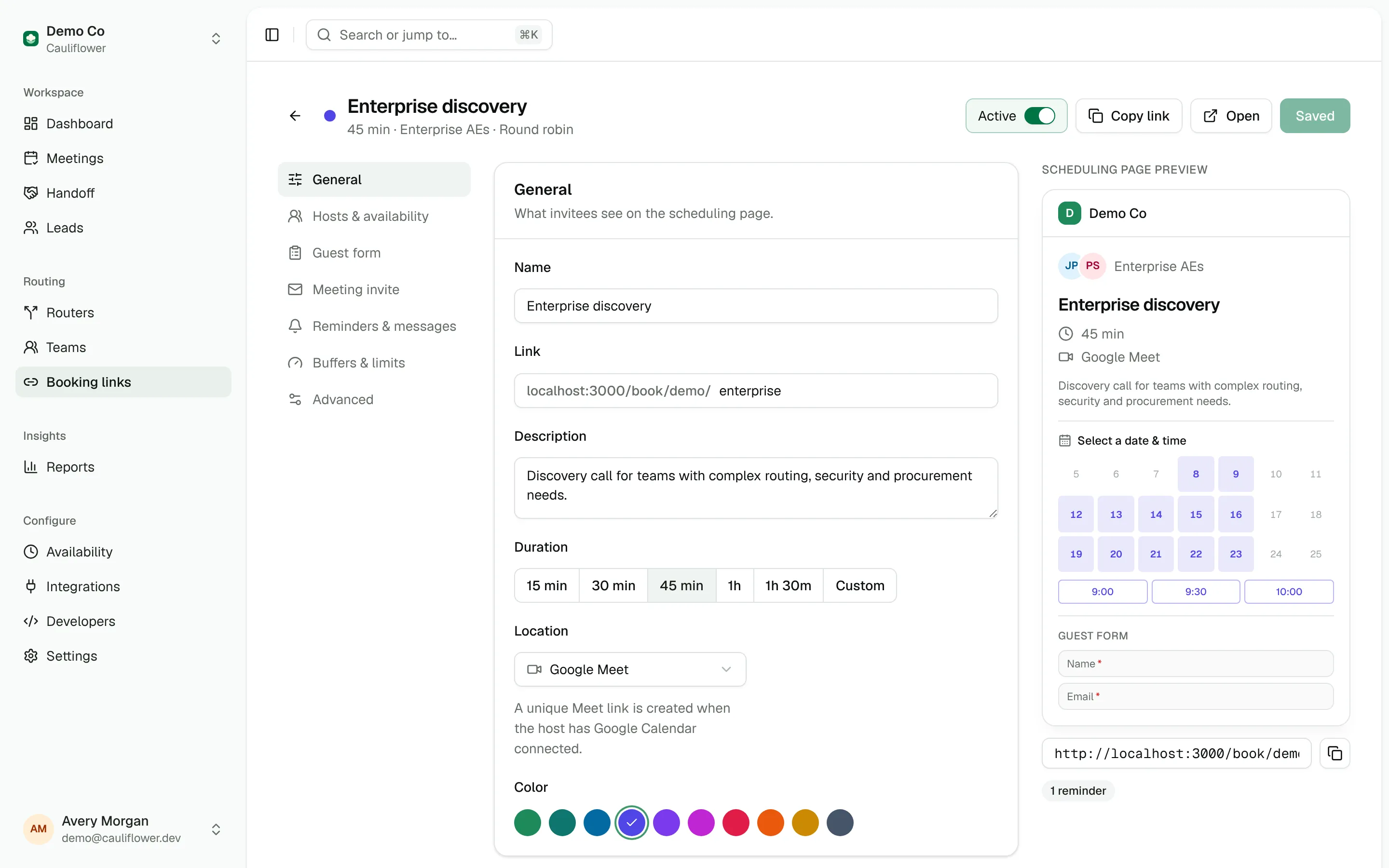Screen dimensions: 1389x868
Task: Click the Demo Co logo in the scheduling preview
Action: tap(1069, 213)
